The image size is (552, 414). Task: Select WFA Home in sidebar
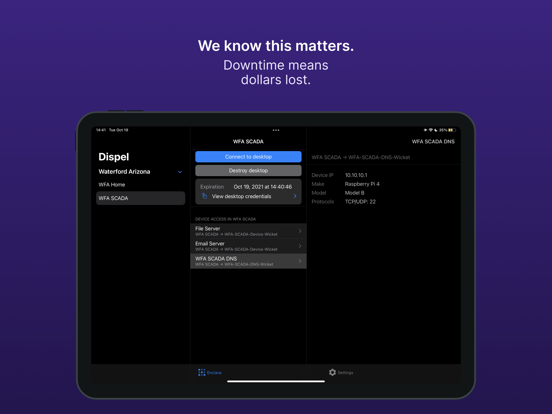coord(112,184)
